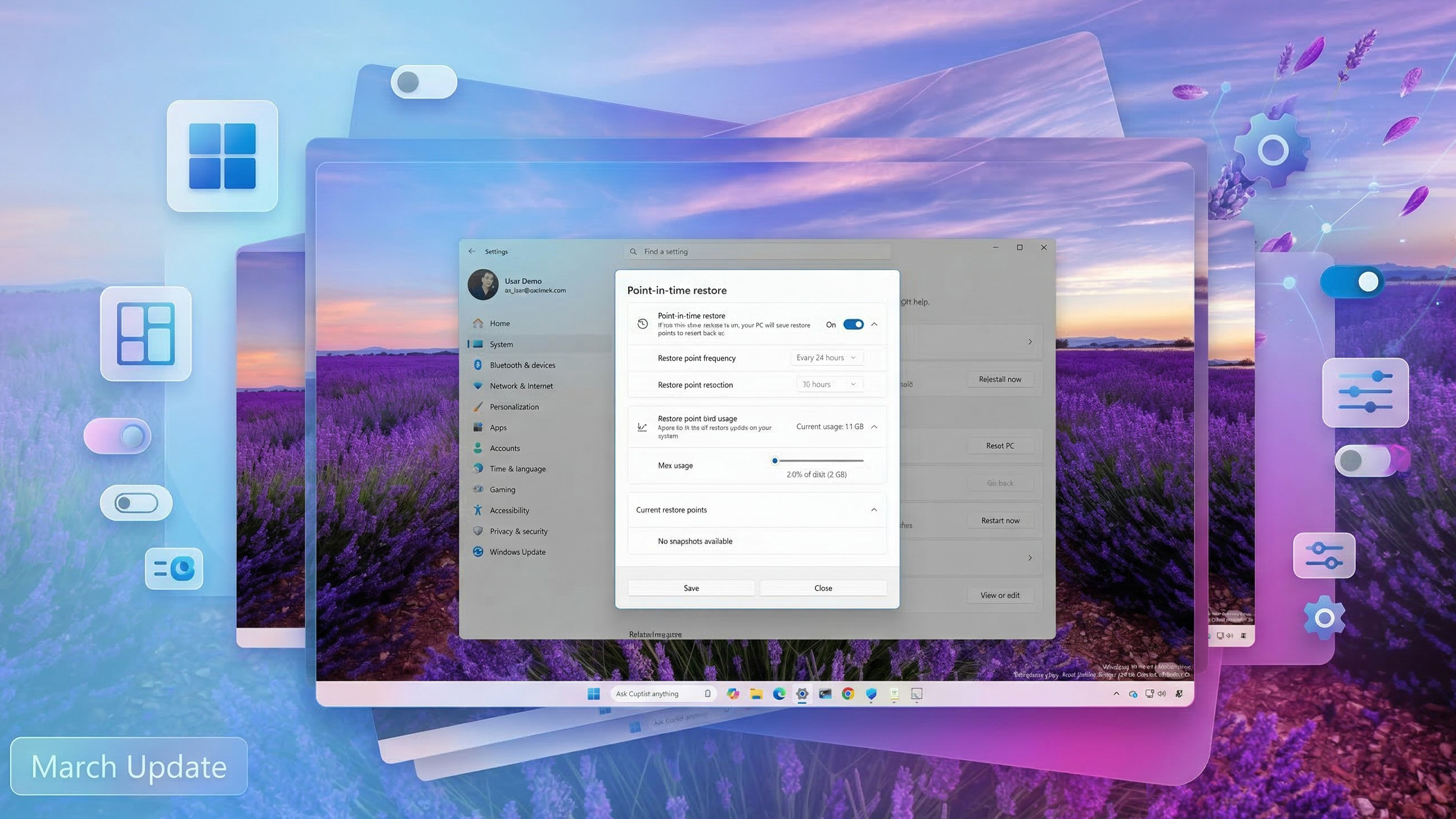This screenshot has width=1456, height=819.
Task: Click the volume icon in system tray
Action: tap(1162, 693)
